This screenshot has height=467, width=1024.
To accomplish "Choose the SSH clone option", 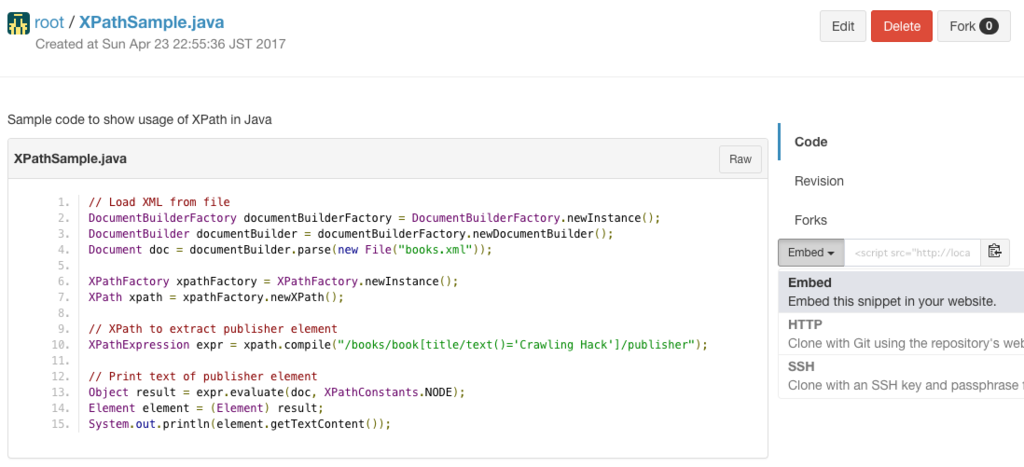I will 901,376.
